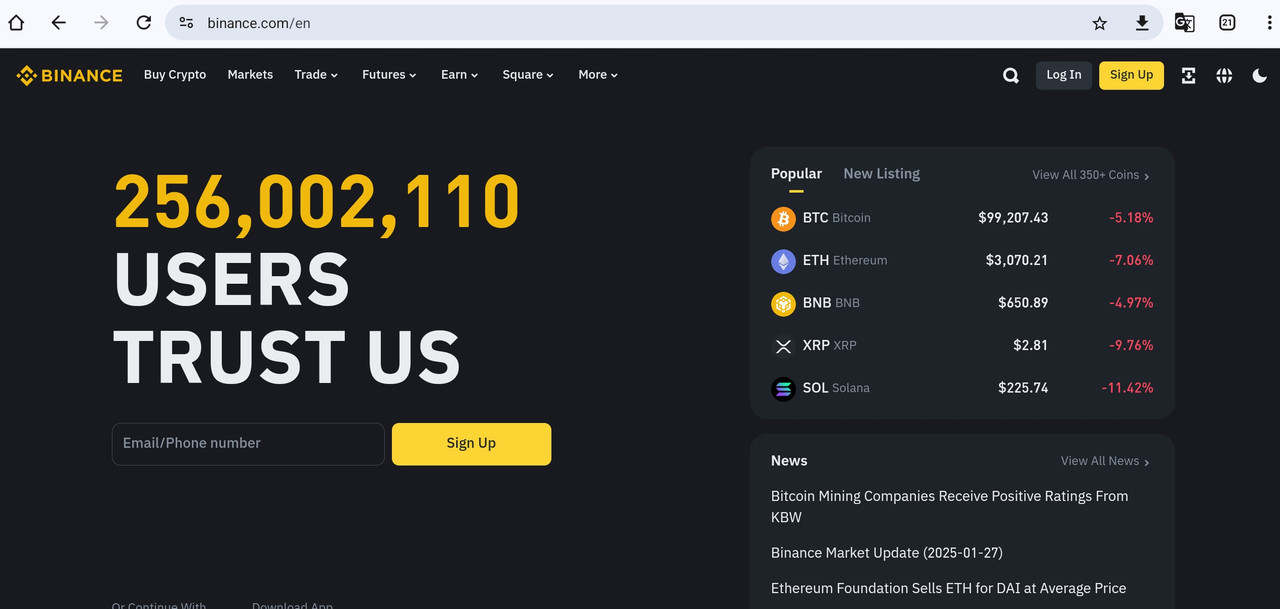The width and height of the screenshot is (1280, 609).
Task: Open View All 350+ Coins link
Action: [1091, 175]
